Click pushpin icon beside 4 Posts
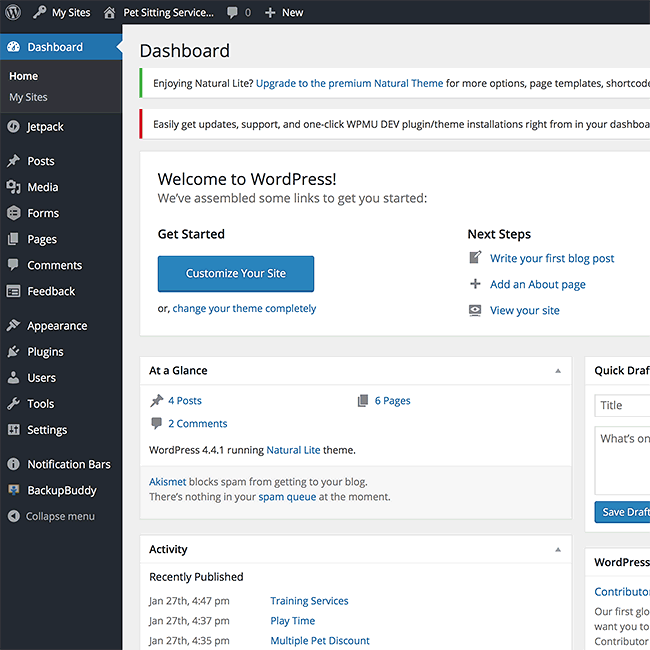650x650 pixels. tap(157, 400)
